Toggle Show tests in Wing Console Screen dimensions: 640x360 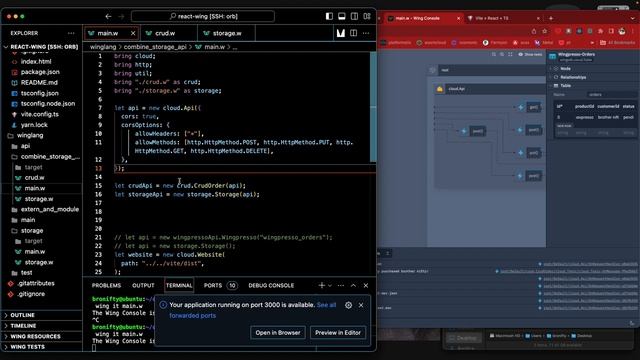pyautogui.click(x=530, y=54)
